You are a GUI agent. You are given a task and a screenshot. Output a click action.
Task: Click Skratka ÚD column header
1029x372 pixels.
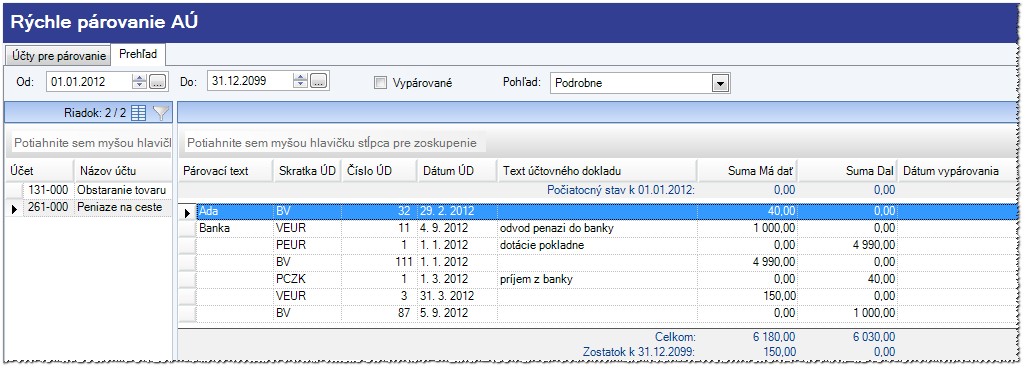click(307, 171)
